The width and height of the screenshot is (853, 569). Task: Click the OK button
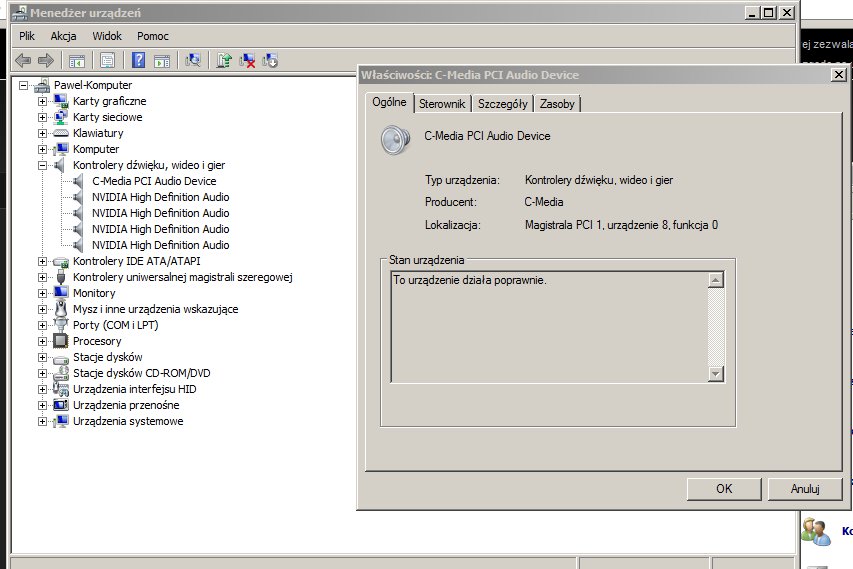point(724,488)
